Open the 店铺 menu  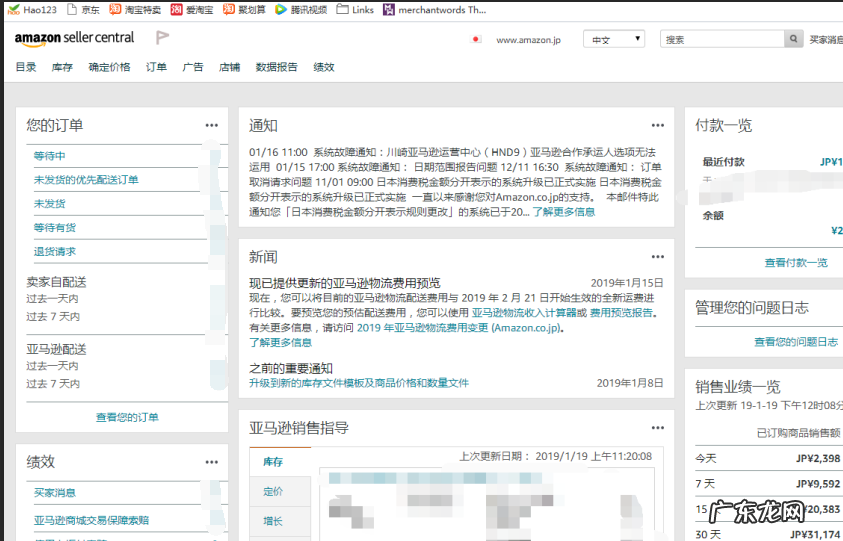click(x=230, y=67)
